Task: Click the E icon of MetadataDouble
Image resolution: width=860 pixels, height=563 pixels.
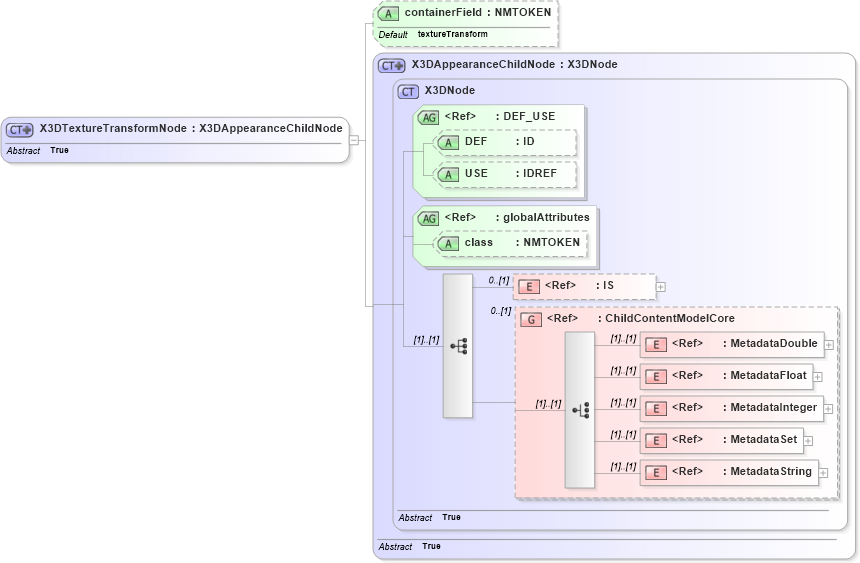Action: pyautogui.click(x=656, y=345)
